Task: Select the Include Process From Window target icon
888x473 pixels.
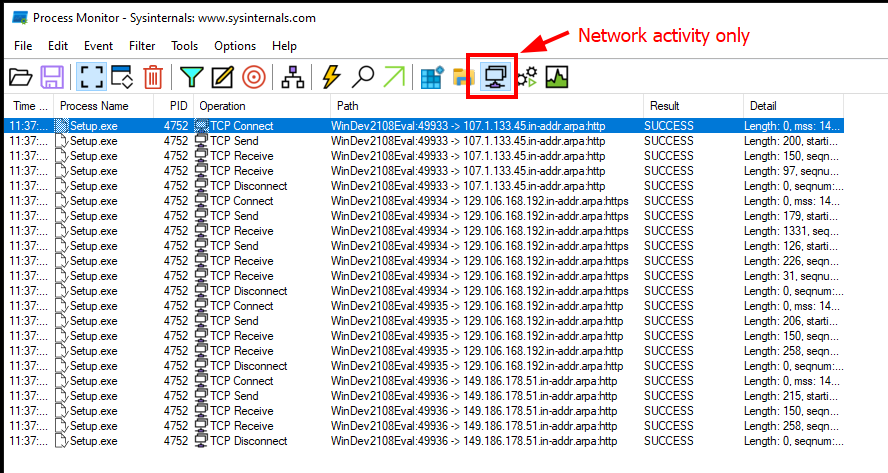Action: click(254, 77)
